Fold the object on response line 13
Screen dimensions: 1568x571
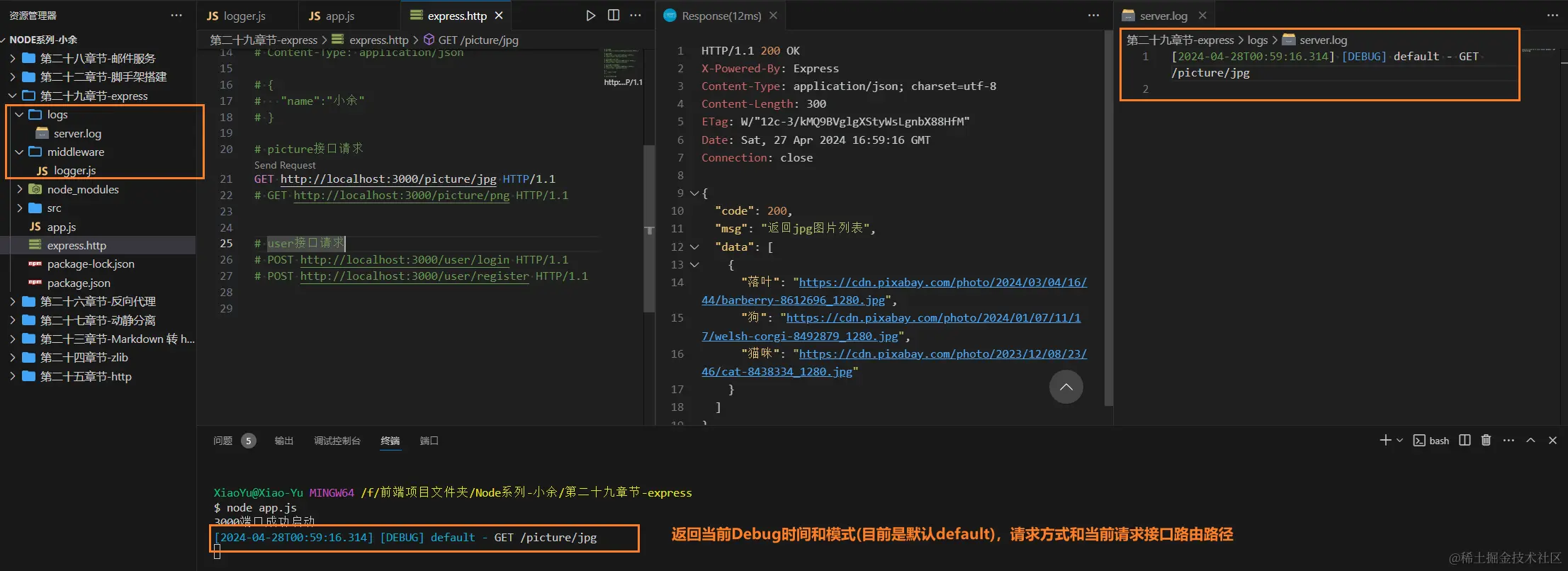(694, 264)
